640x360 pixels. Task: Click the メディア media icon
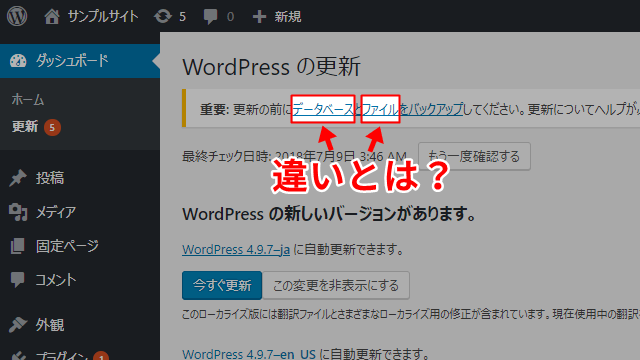tap(18, 212)
